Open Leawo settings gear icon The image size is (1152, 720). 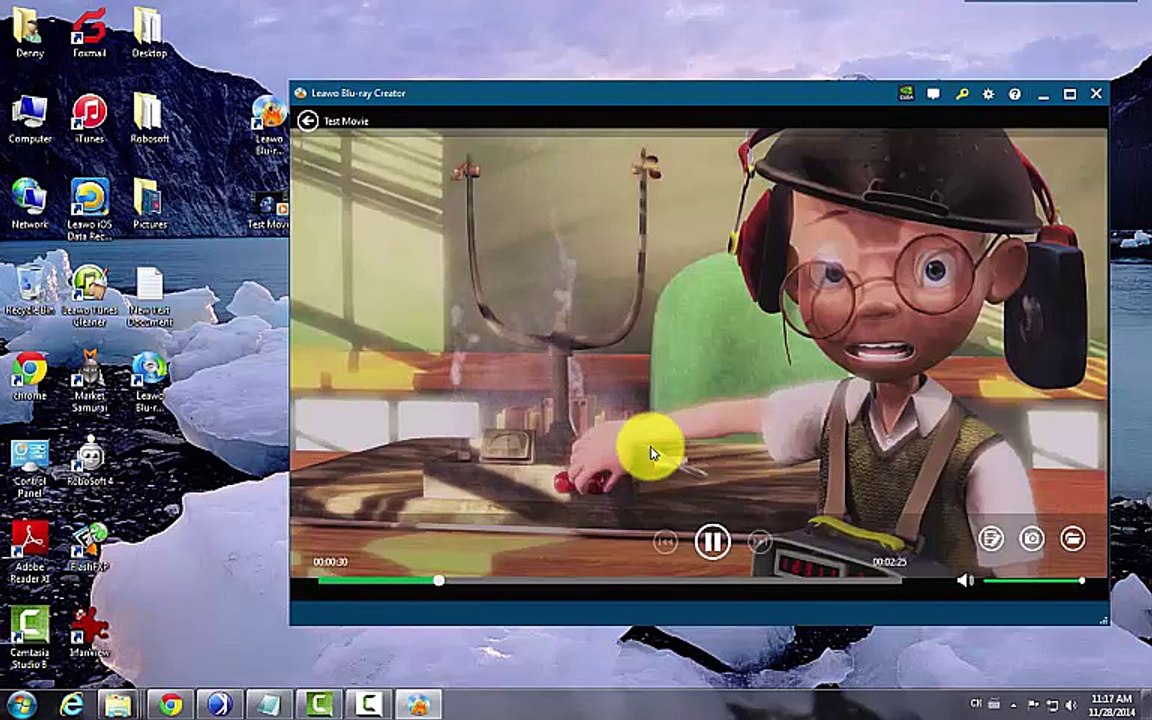click(988, 94)
